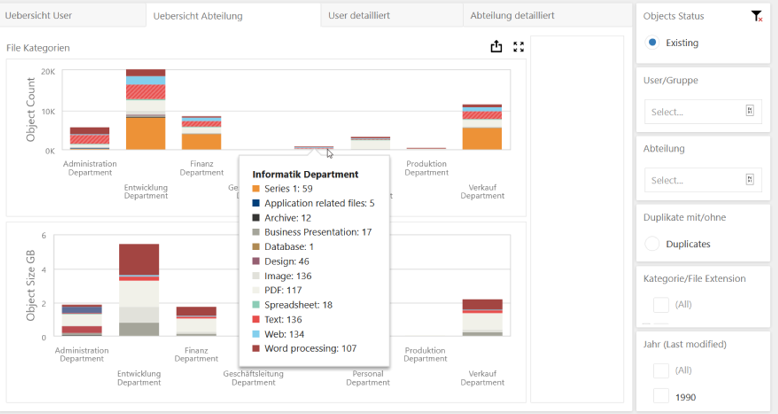Click orange Series 1 swatch in tooltip
The image size is (778, 414).
coord(256,188)
